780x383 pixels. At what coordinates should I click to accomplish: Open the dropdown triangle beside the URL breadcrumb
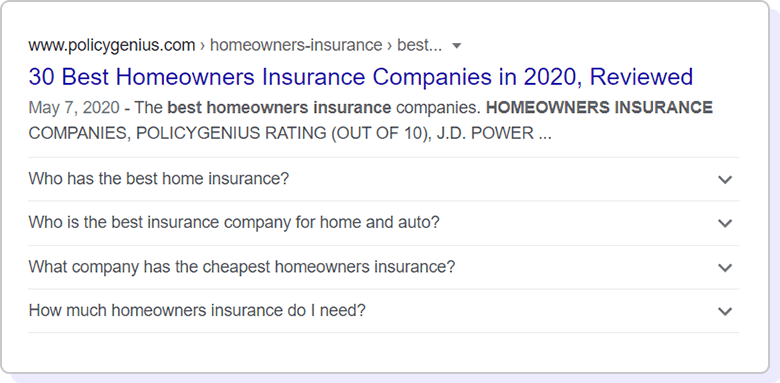[x=457, y=46]
